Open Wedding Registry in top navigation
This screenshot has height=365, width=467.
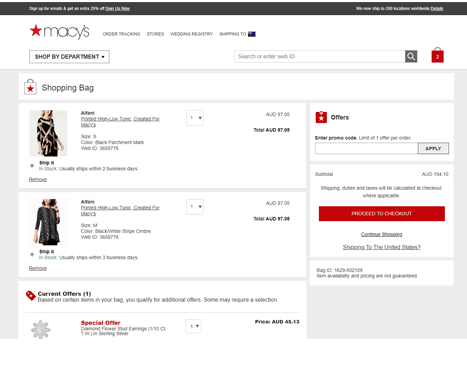[191, 34]
